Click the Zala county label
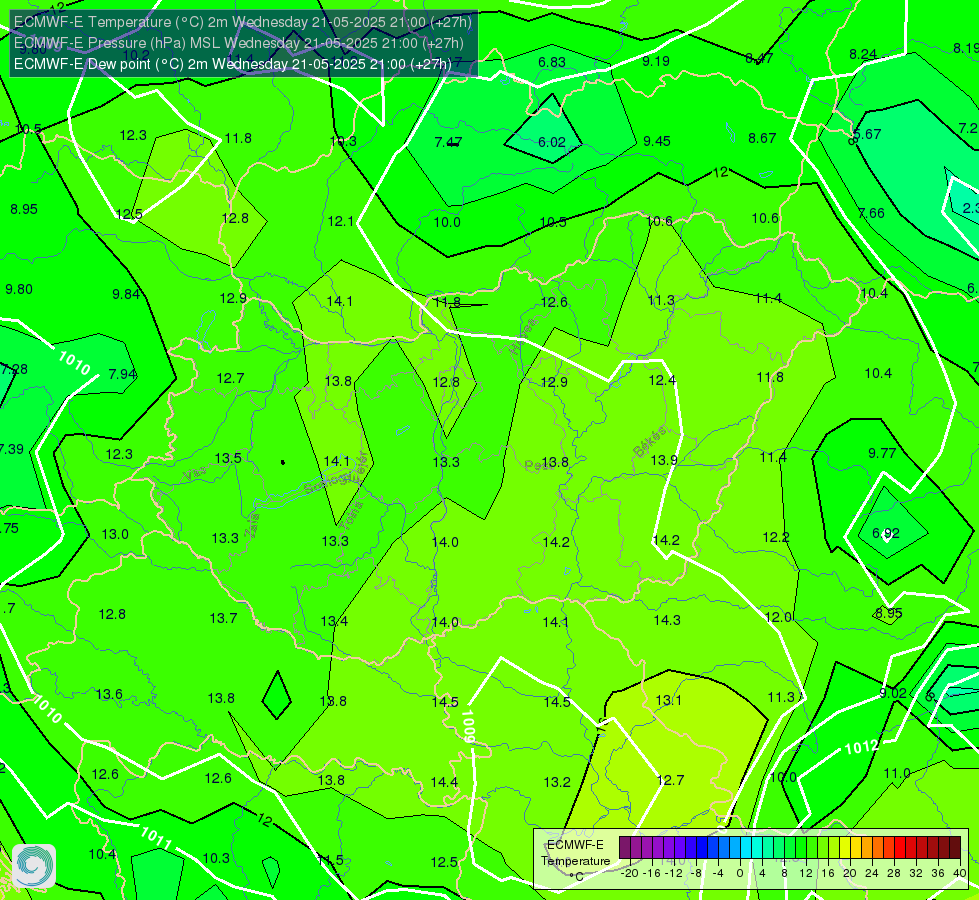 pos(252,526)
